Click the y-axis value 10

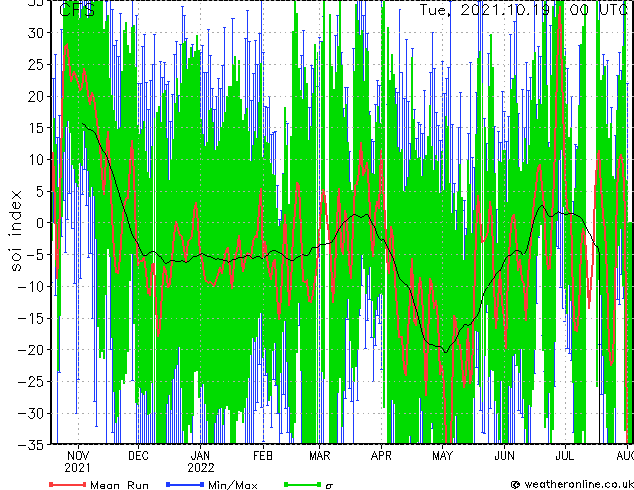(36, 160)
